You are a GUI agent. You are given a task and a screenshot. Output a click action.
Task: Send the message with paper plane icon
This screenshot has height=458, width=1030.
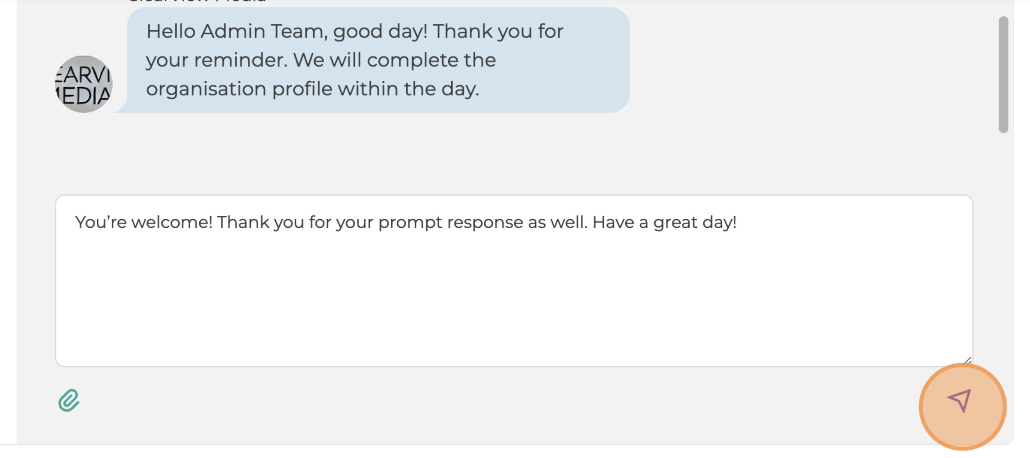[962, 406]
